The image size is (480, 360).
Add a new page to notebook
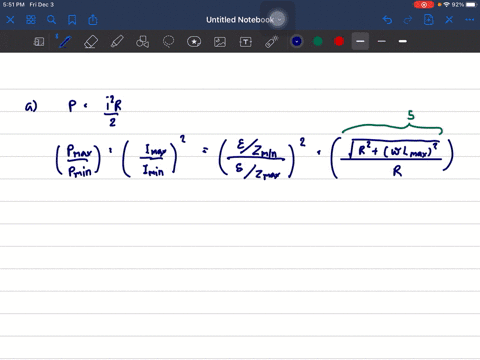point(428,20)
